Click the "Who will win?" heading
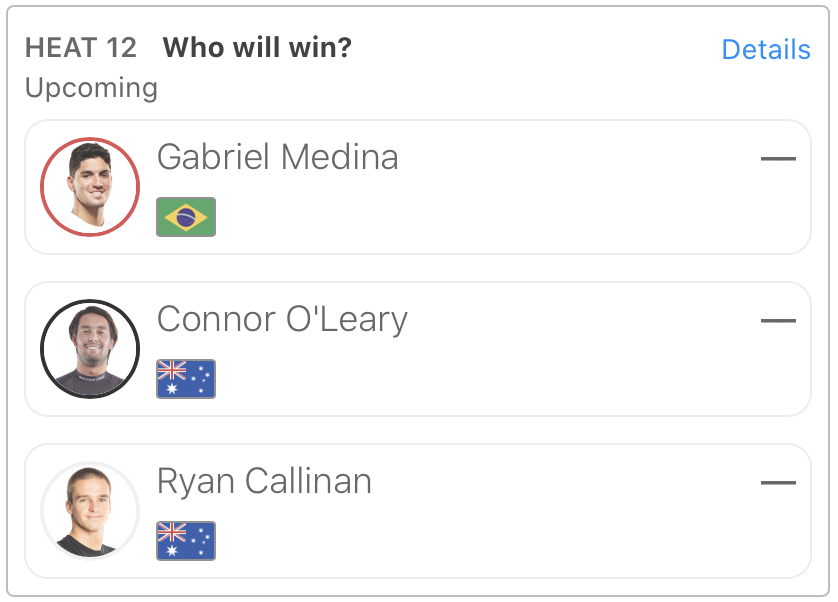The height and width of the screenshot is (602, 838). [257, 48]
